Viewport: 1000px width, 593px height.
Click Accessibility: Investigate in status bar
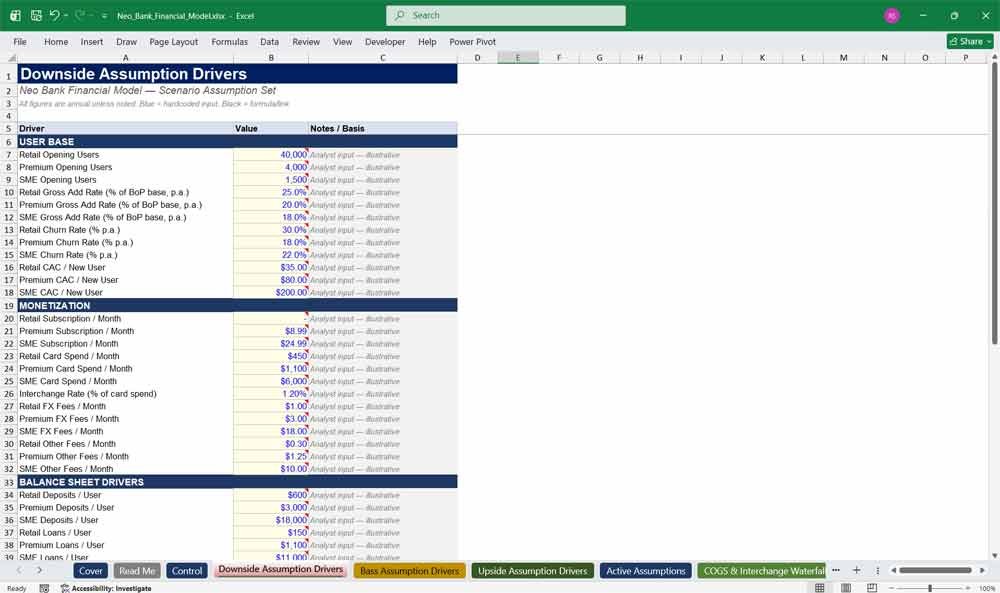coord(106,588)
